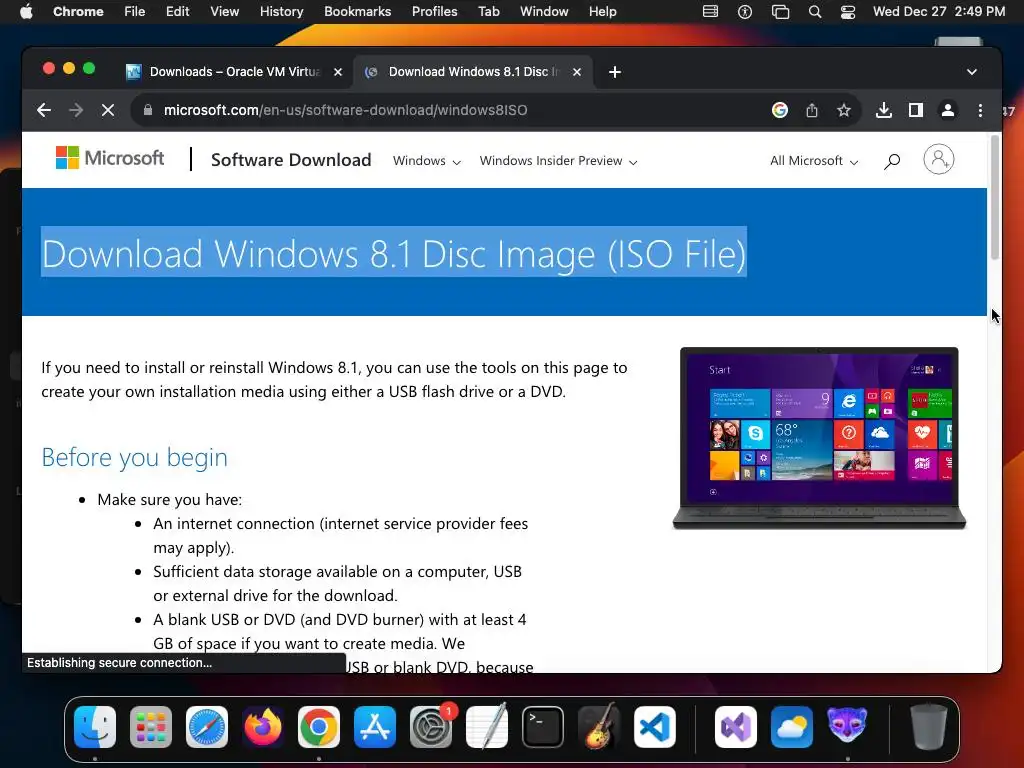1024x768 pixels.
Task: Expand the Windows dropdown in site nav
Action: pos(426,161)
